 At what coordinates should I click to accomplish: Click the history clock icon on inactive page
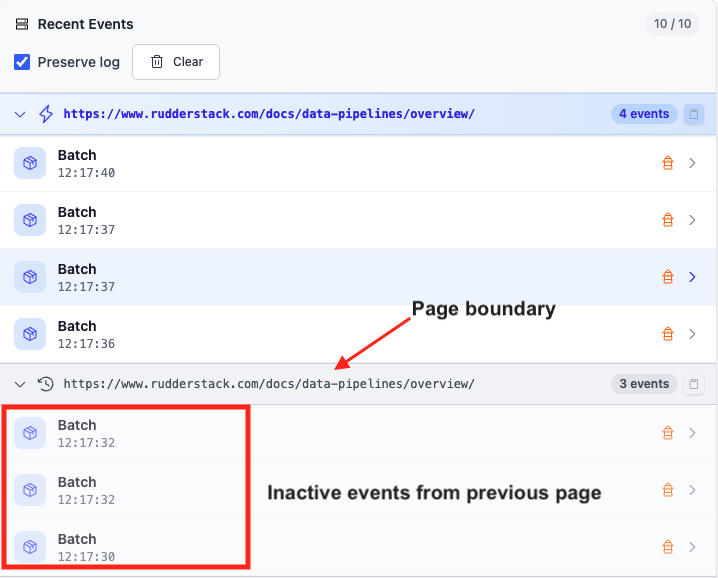[x=46, y=384]
